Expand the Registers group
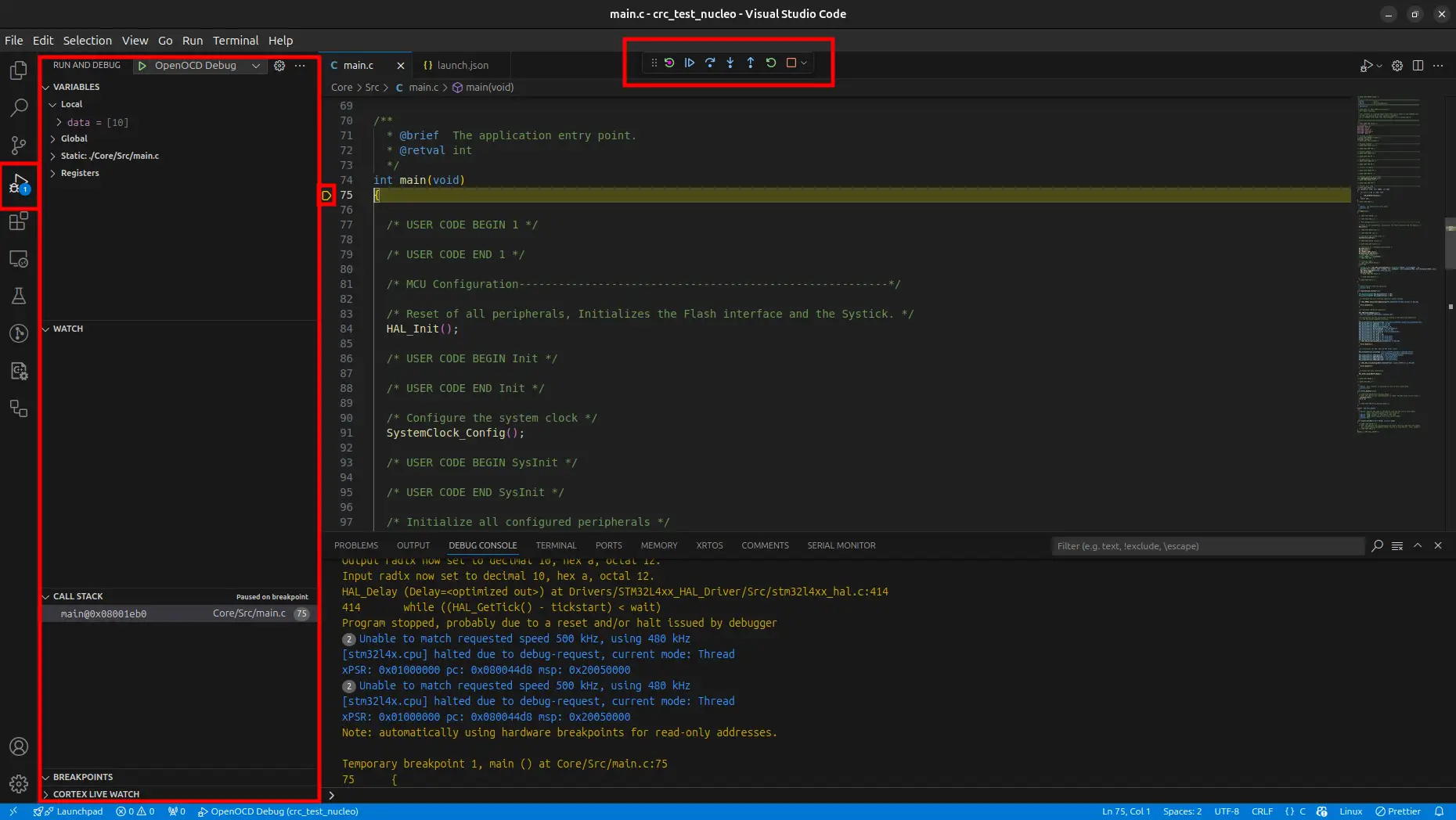 (x=52, y=173)
